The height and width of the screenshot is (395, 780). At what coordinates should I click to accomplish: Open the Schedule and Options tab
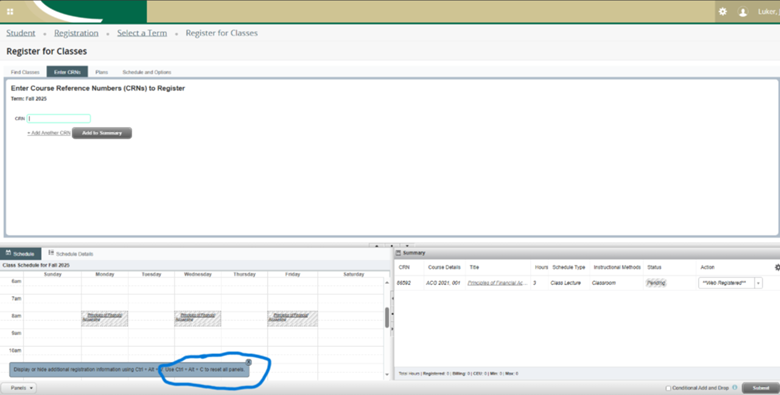[147, 72]
